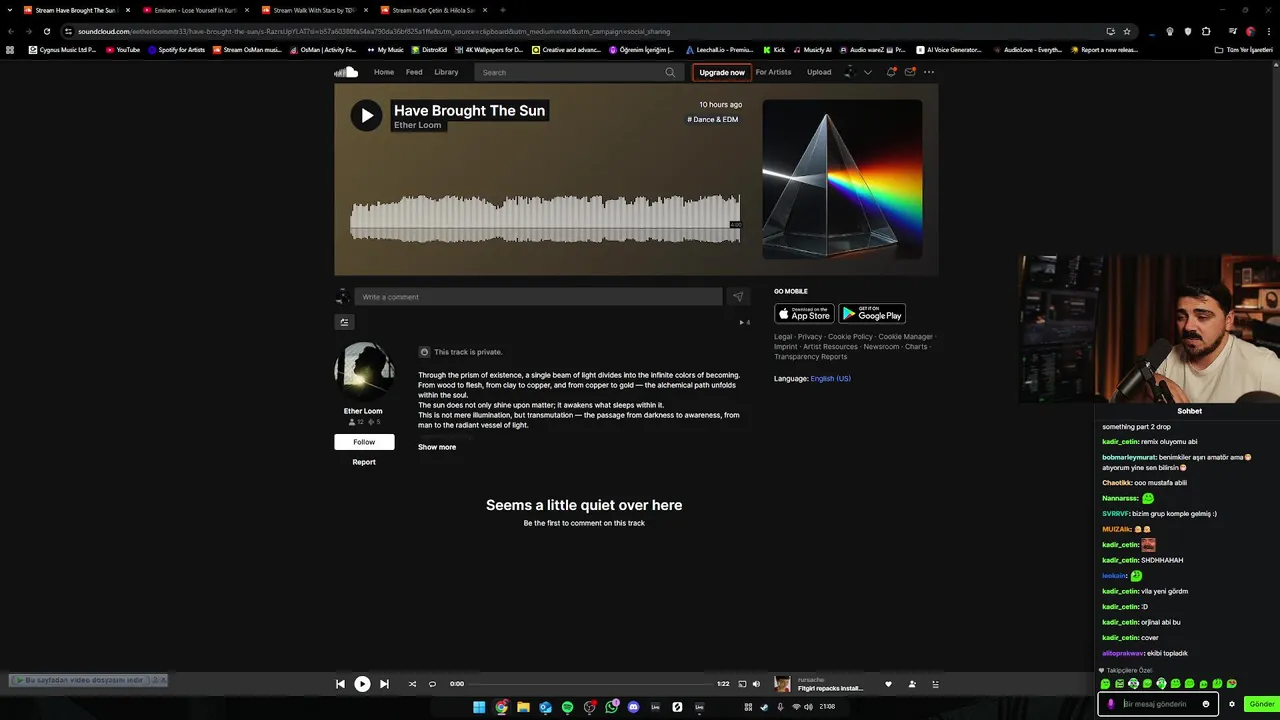This screenshot has width=1280, height=720.
Task: Click the user avatar in SoundCloud header
Action: point(849,72)
